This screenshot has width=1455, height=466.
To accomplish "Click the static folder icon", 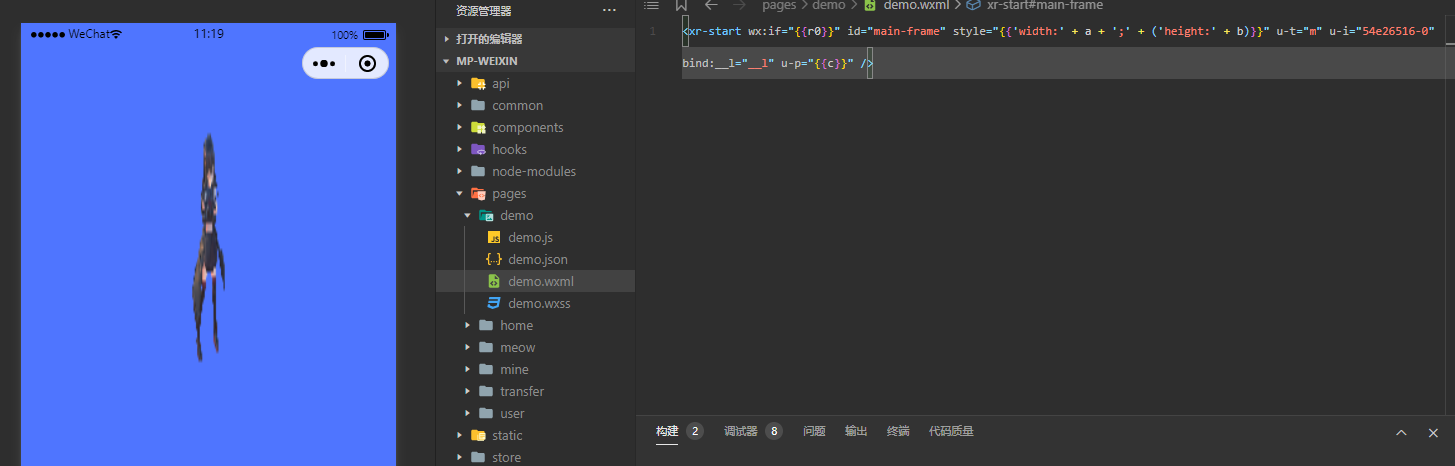I will click(x=478, y=435).
